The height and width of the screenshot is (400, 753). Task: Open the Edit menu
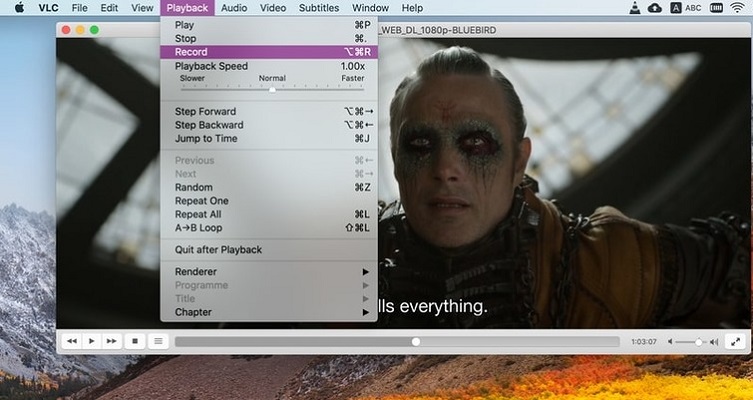(x=110, y=8)
